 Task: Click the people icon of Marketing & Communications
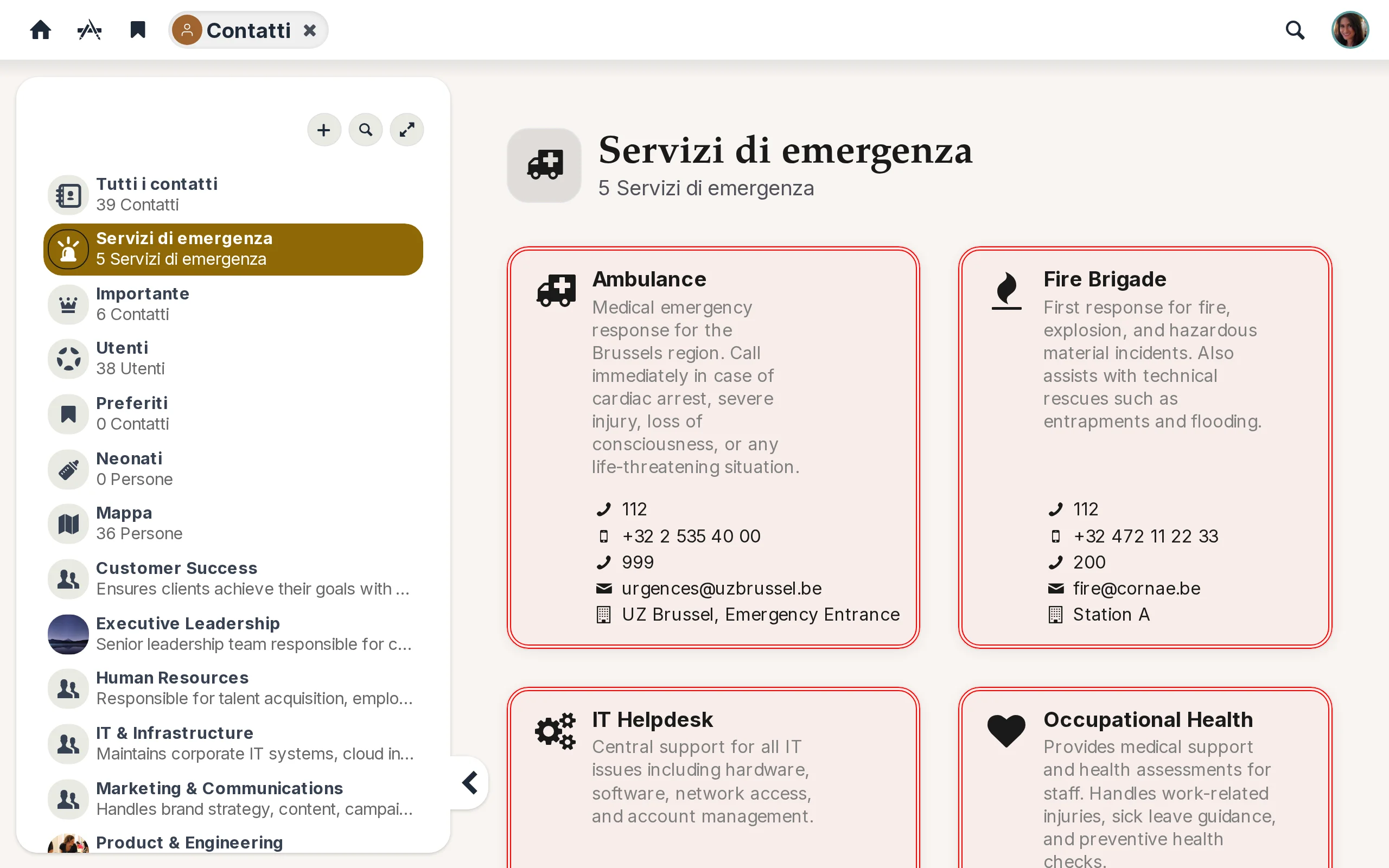pos(68,799)
